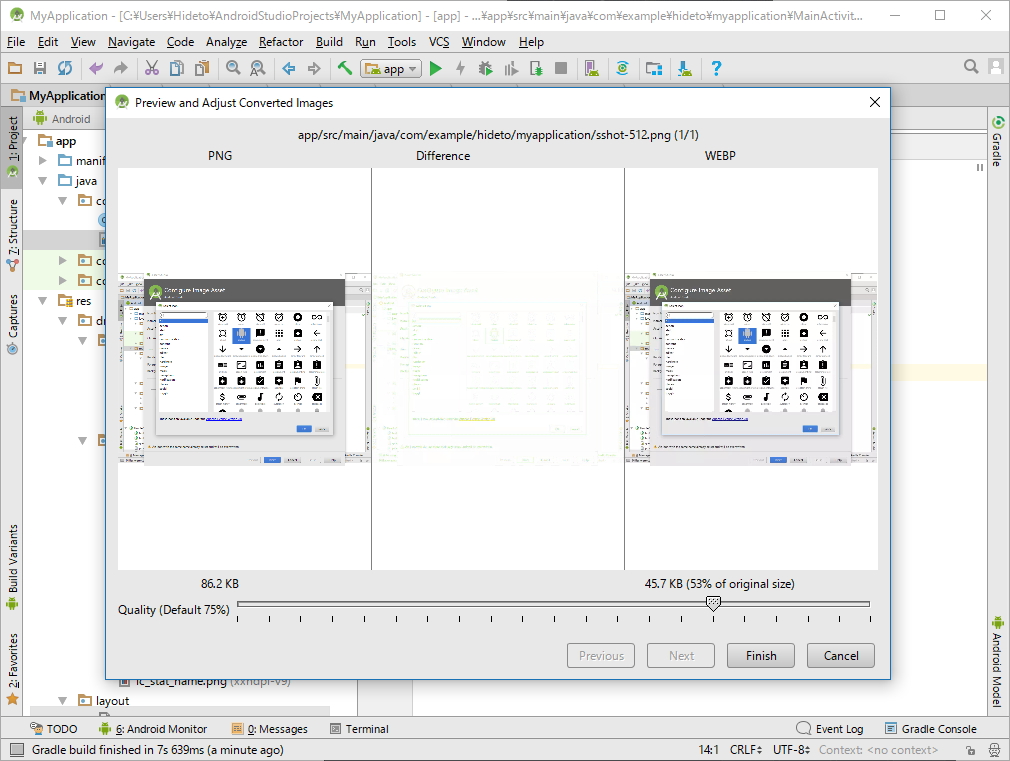Click the CRLF line separator selector
Viewport: 1010px width, 761px height.
[746, 749]
